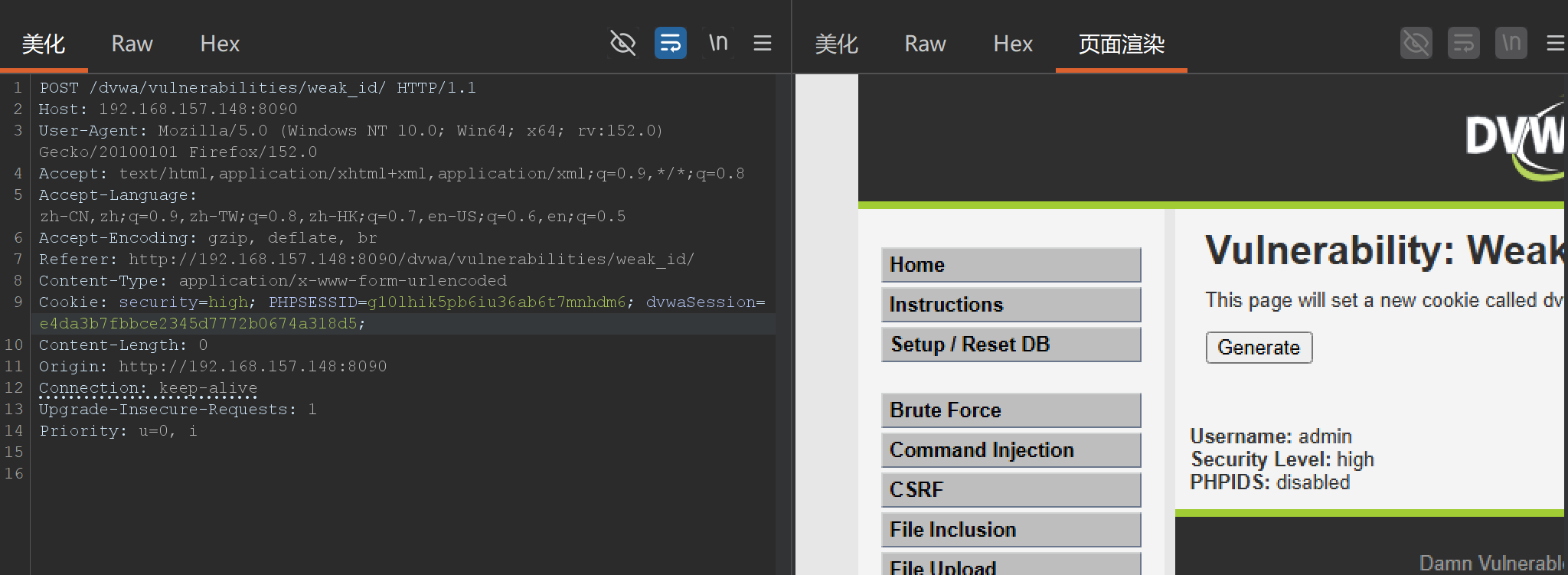Click the Generate button
Viewport: 1568px width, 575px height.
click(1259, 348)
